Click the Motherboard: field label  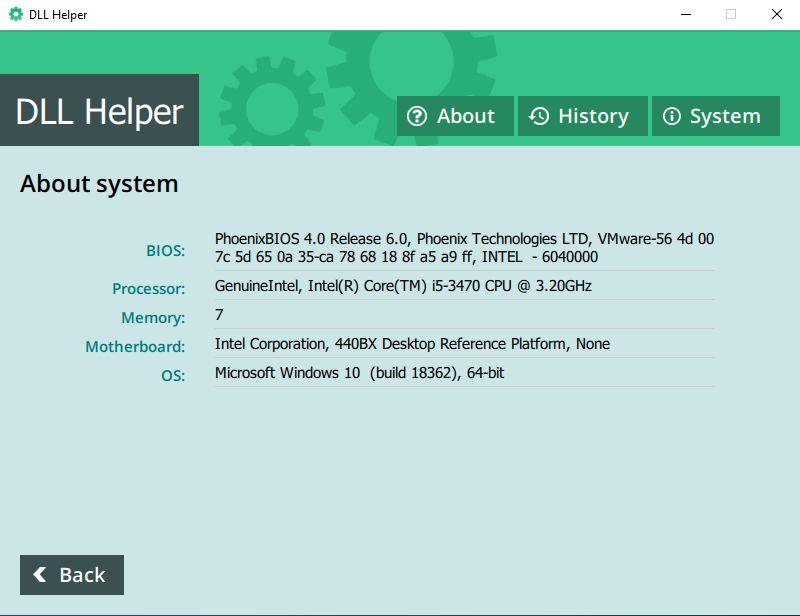tap(135, 347)
